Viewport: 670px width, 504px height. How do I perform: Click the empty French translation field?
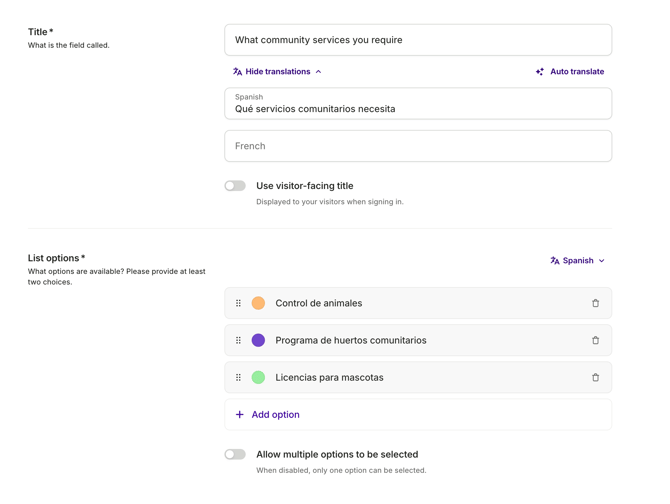point(418,146)
